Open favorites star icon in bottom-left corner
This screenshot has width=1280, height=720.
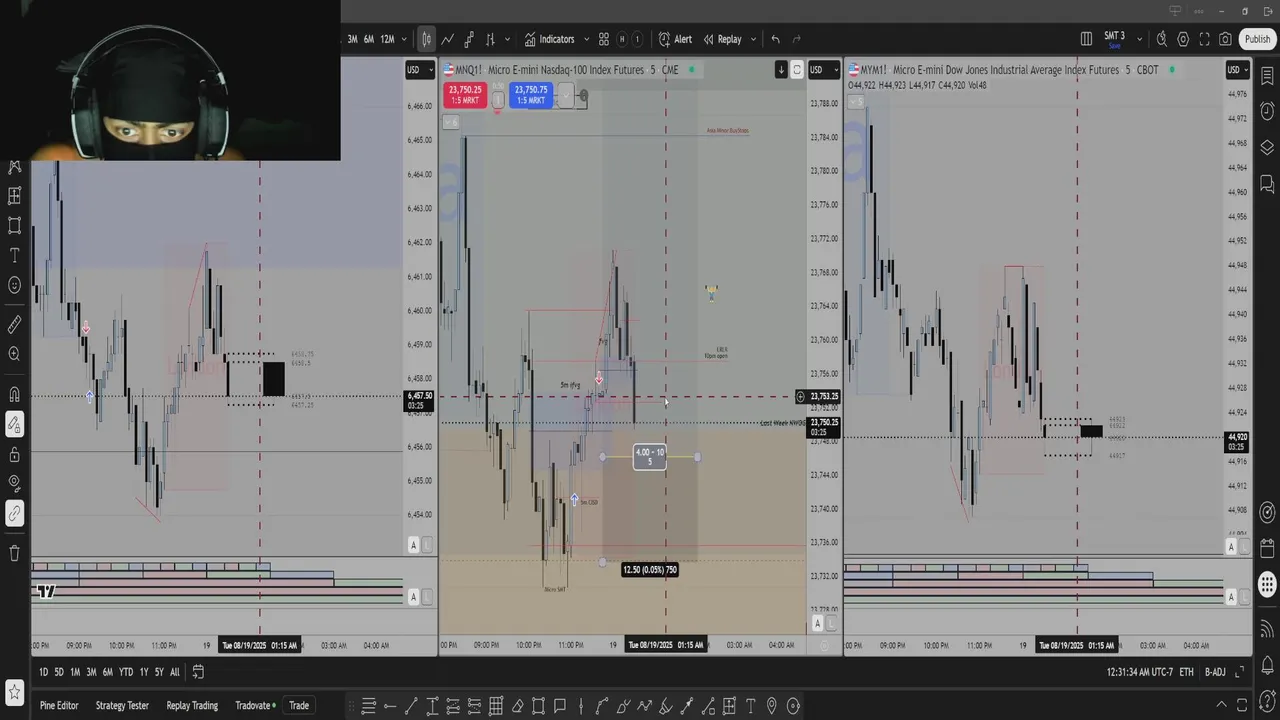click(14, 691)
